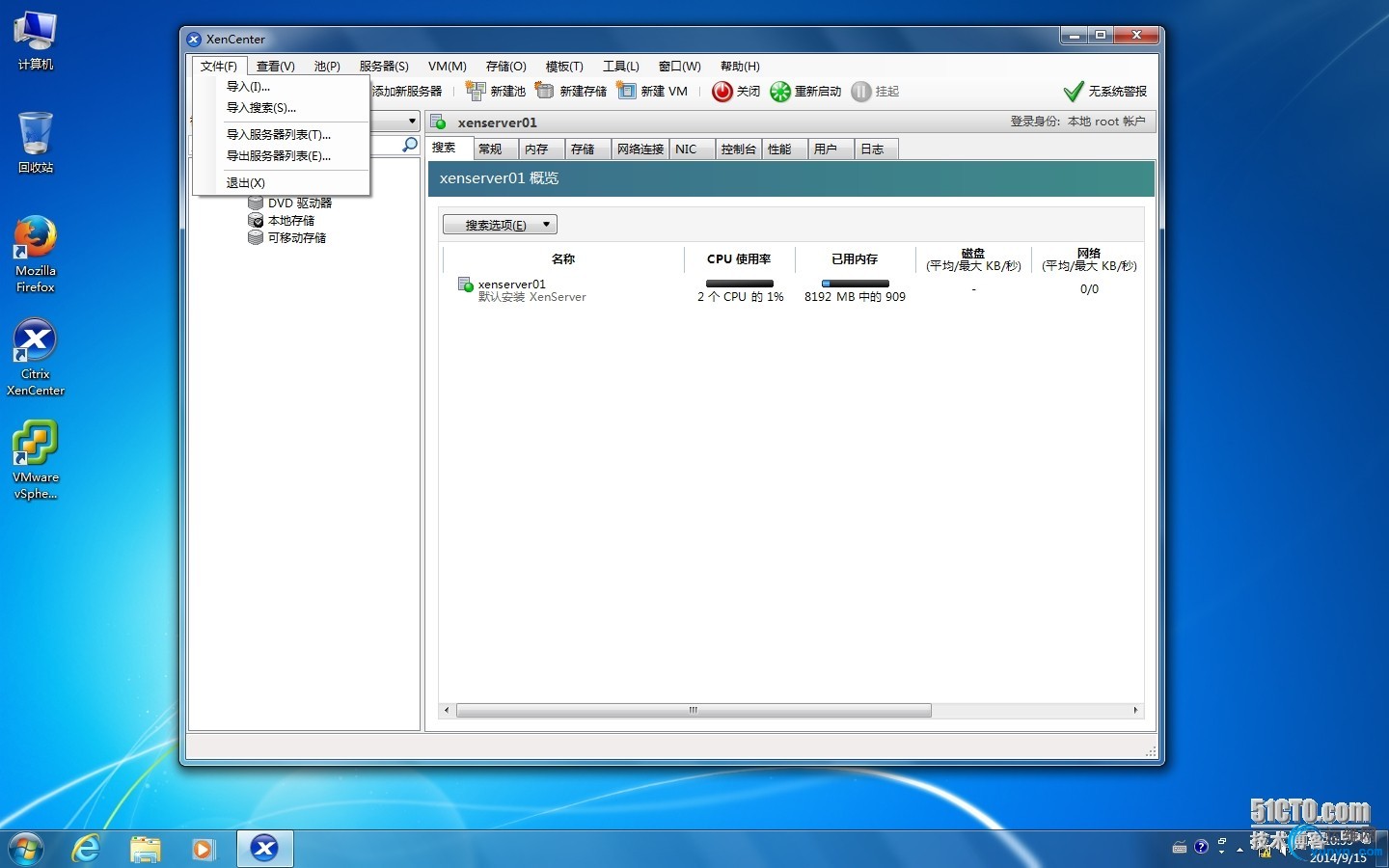The height and width of the screenshot is (868, 1389).
Task: Select the DVD 驱动器 tree item
Action: pyautogui.click(x=299, y=203)
